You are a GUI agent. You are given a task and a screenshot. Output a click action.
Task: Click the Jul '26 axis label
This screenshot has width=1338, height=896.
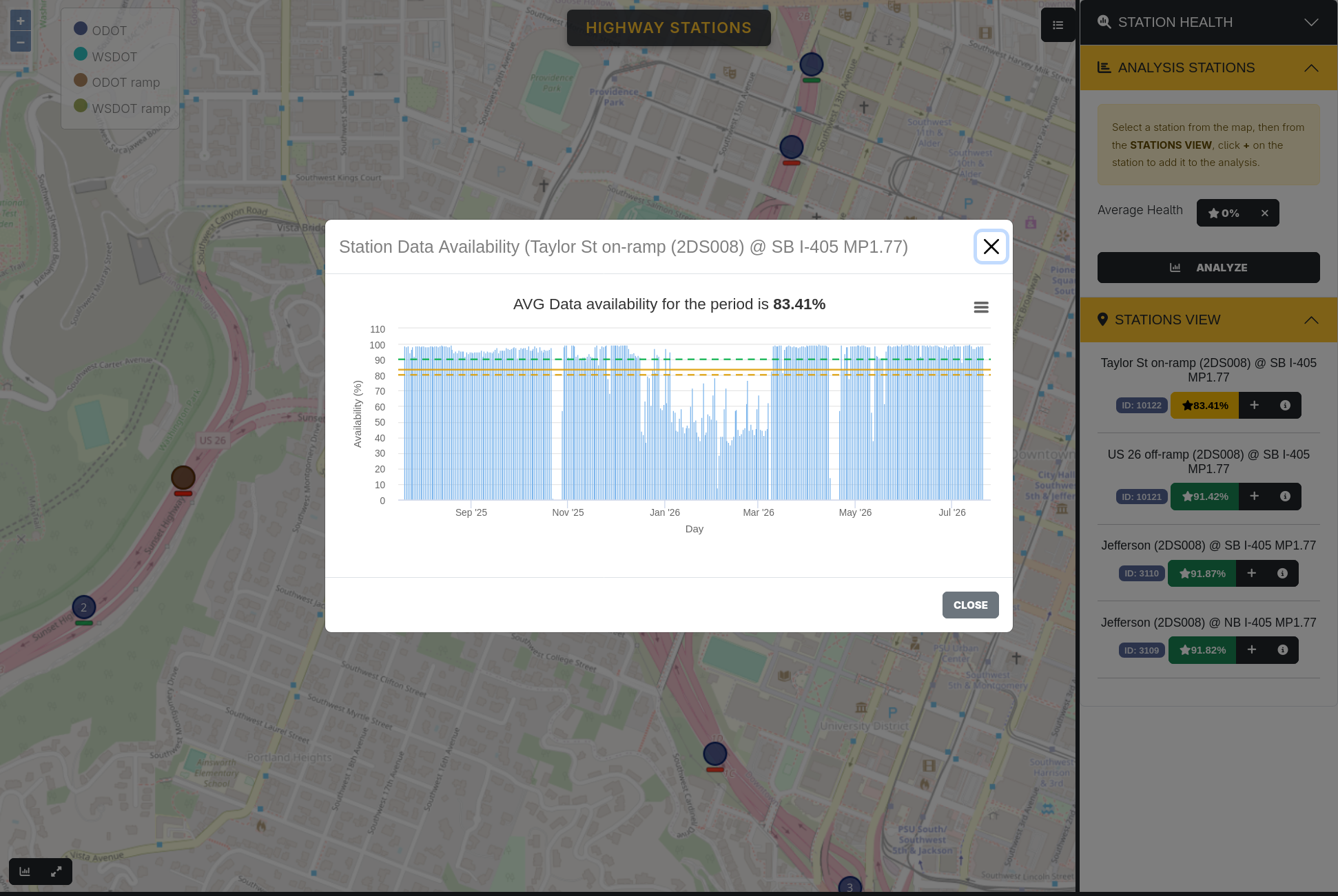[x=952, y=512]
